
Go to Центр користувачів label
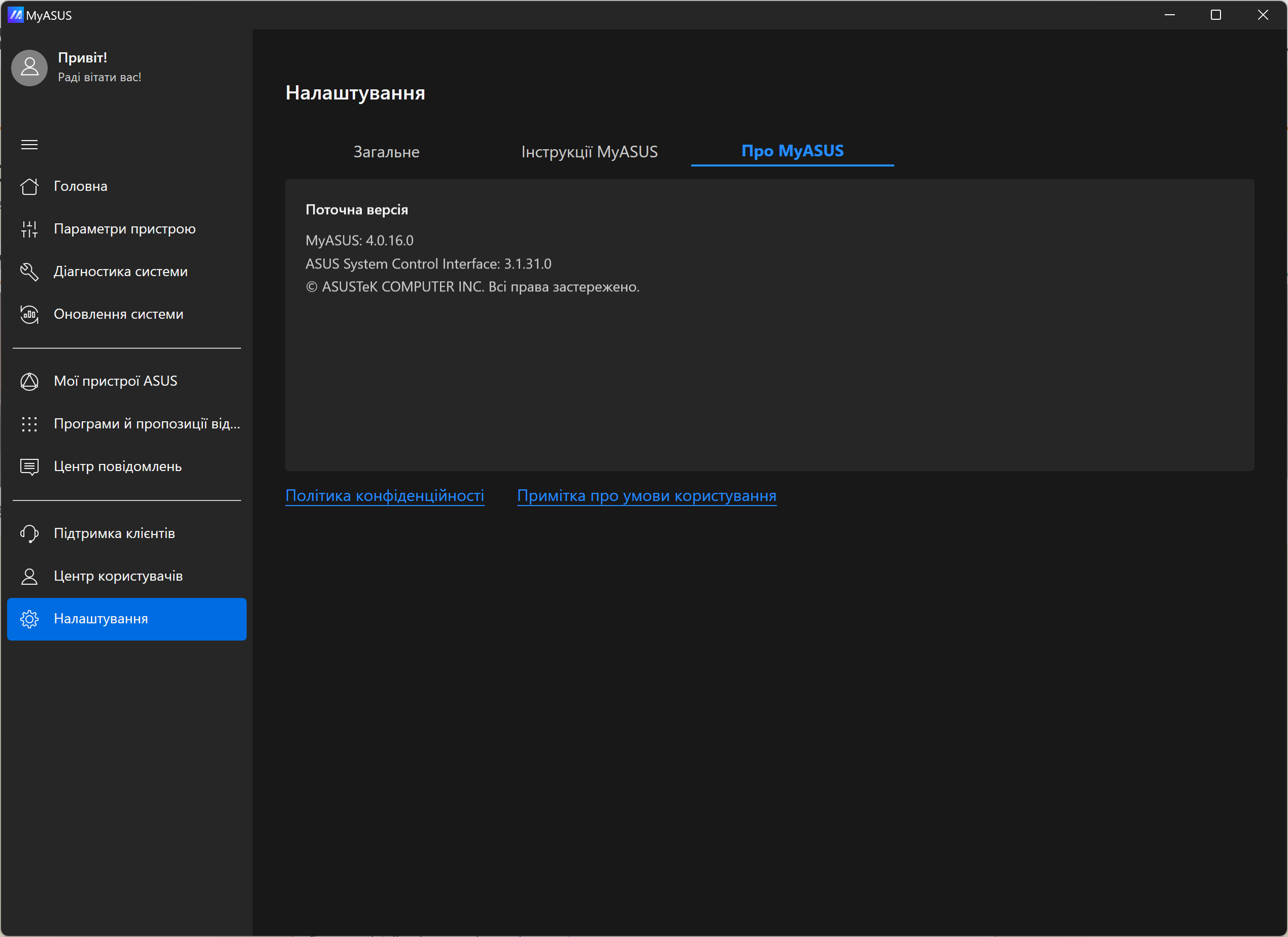click(119, 576)
